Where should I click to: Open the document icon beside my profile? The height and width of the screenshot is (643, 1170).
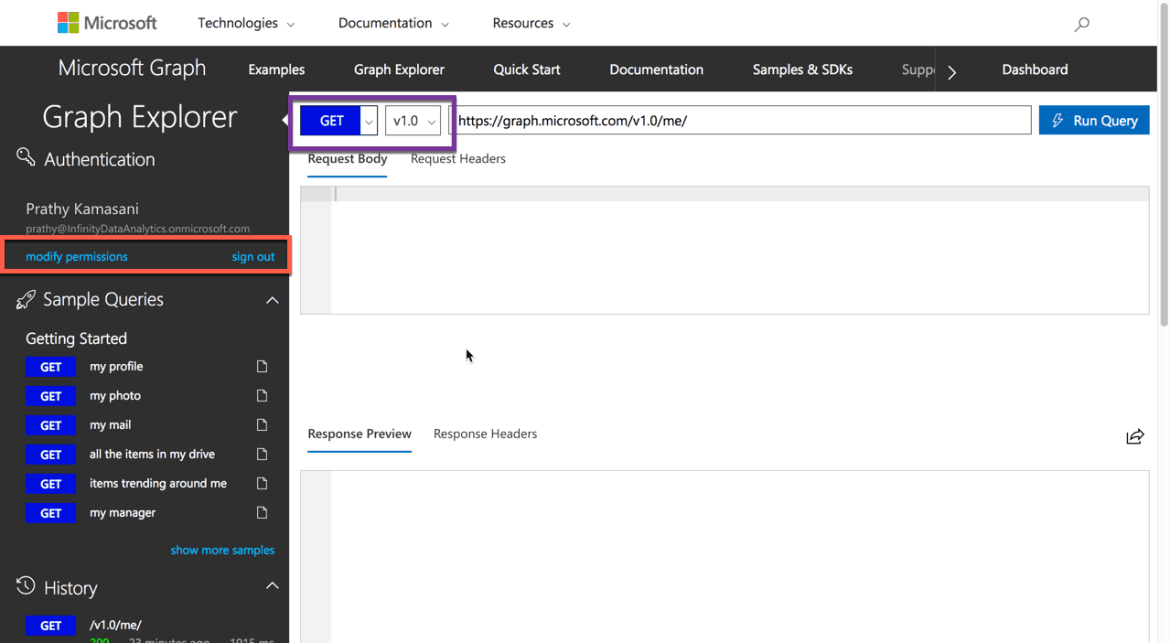tap(262, 366)
